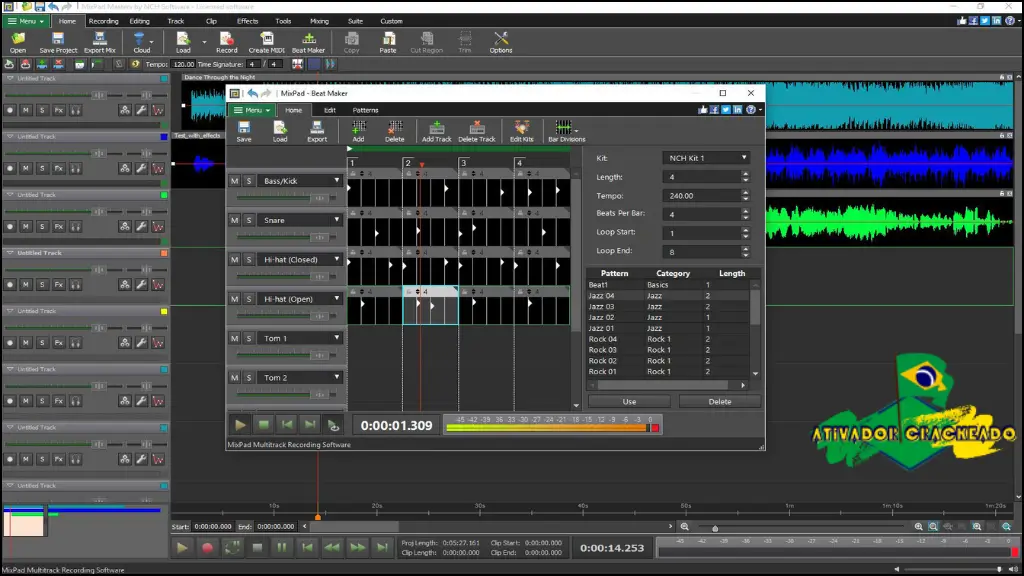Click Add Track icon in Beat Maker

click(x=436, y=131)
